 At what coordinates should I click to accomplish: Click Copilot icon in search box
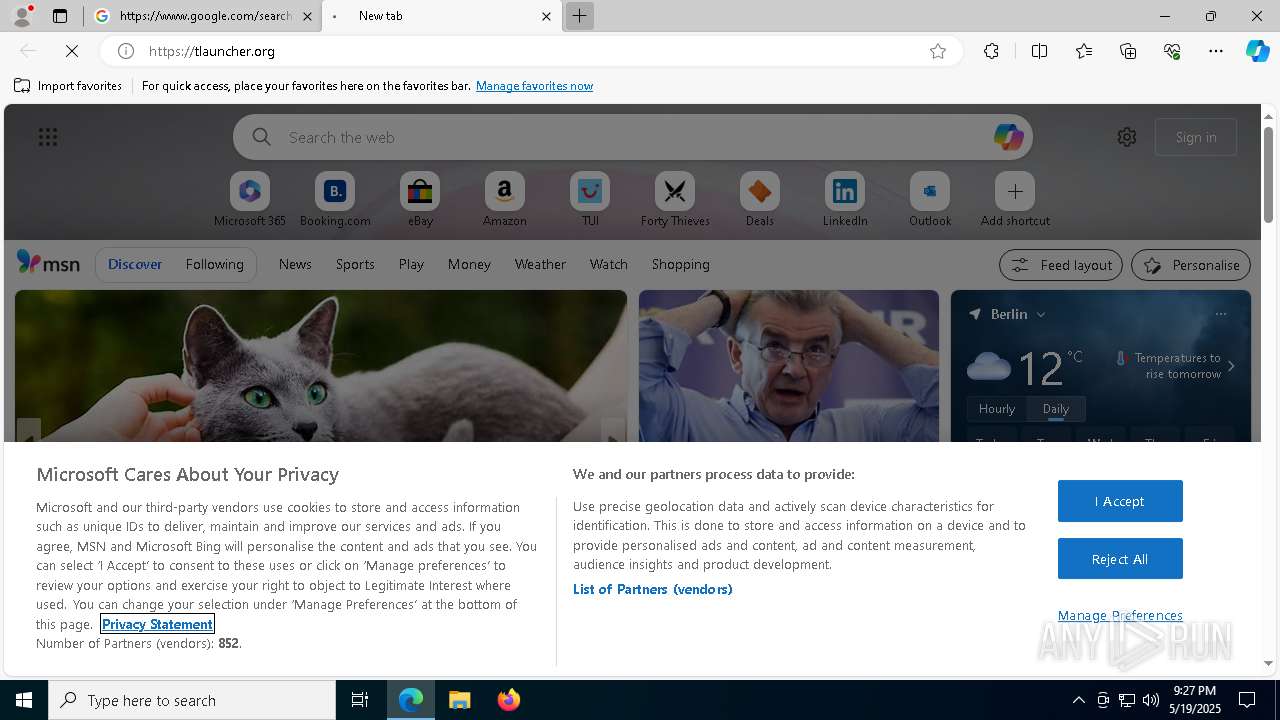click(x=1008, y=137)
